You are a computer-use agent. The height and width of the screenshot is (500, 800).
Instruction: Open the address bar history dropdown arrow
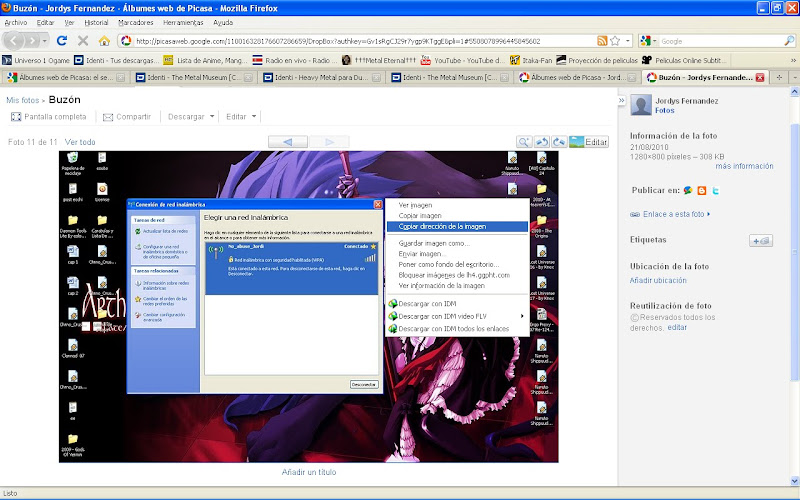[x=628, y=41]
